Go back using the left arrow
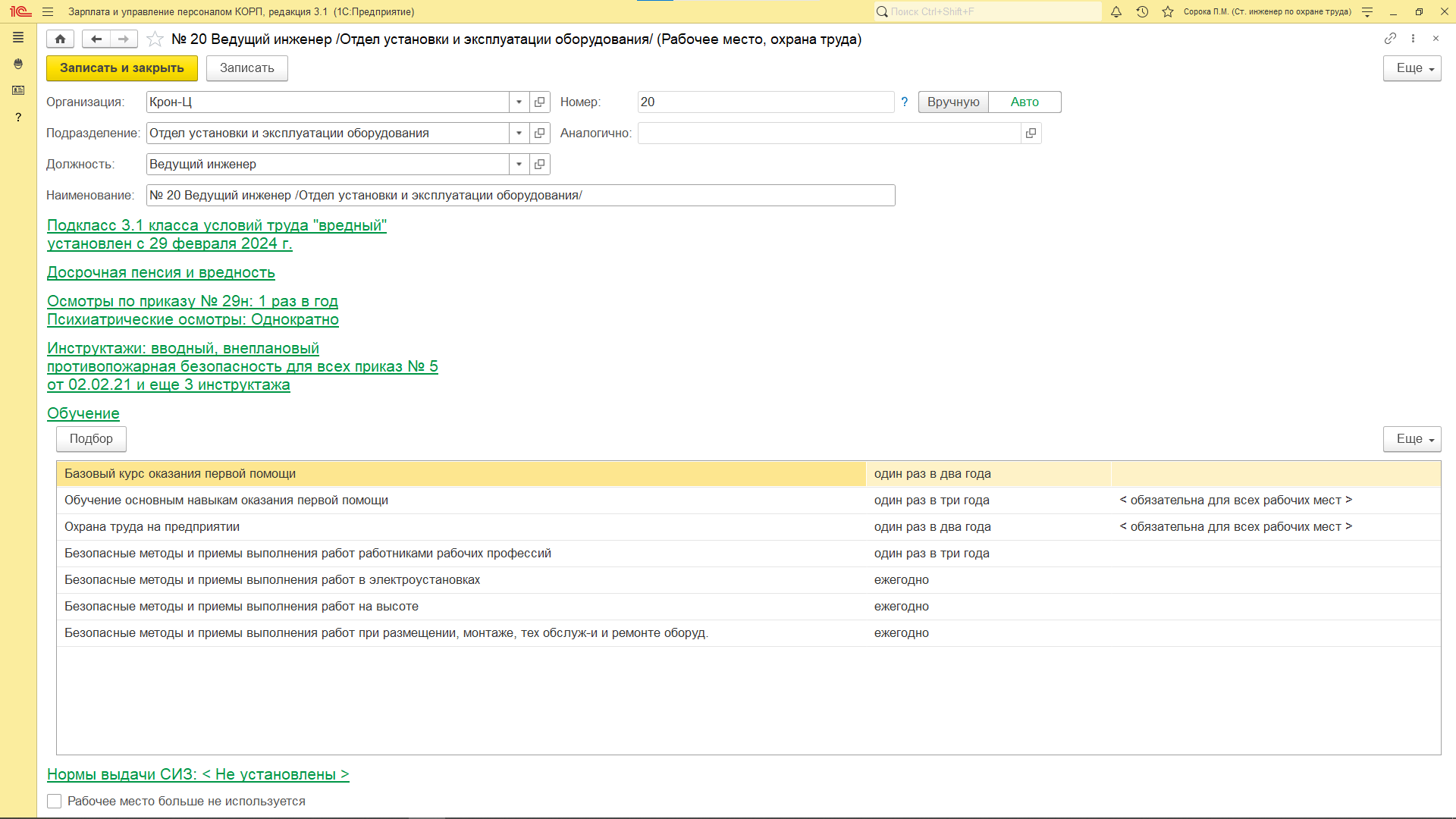The height and width of the screenshot is (819, 1456). tap(96, 39)
